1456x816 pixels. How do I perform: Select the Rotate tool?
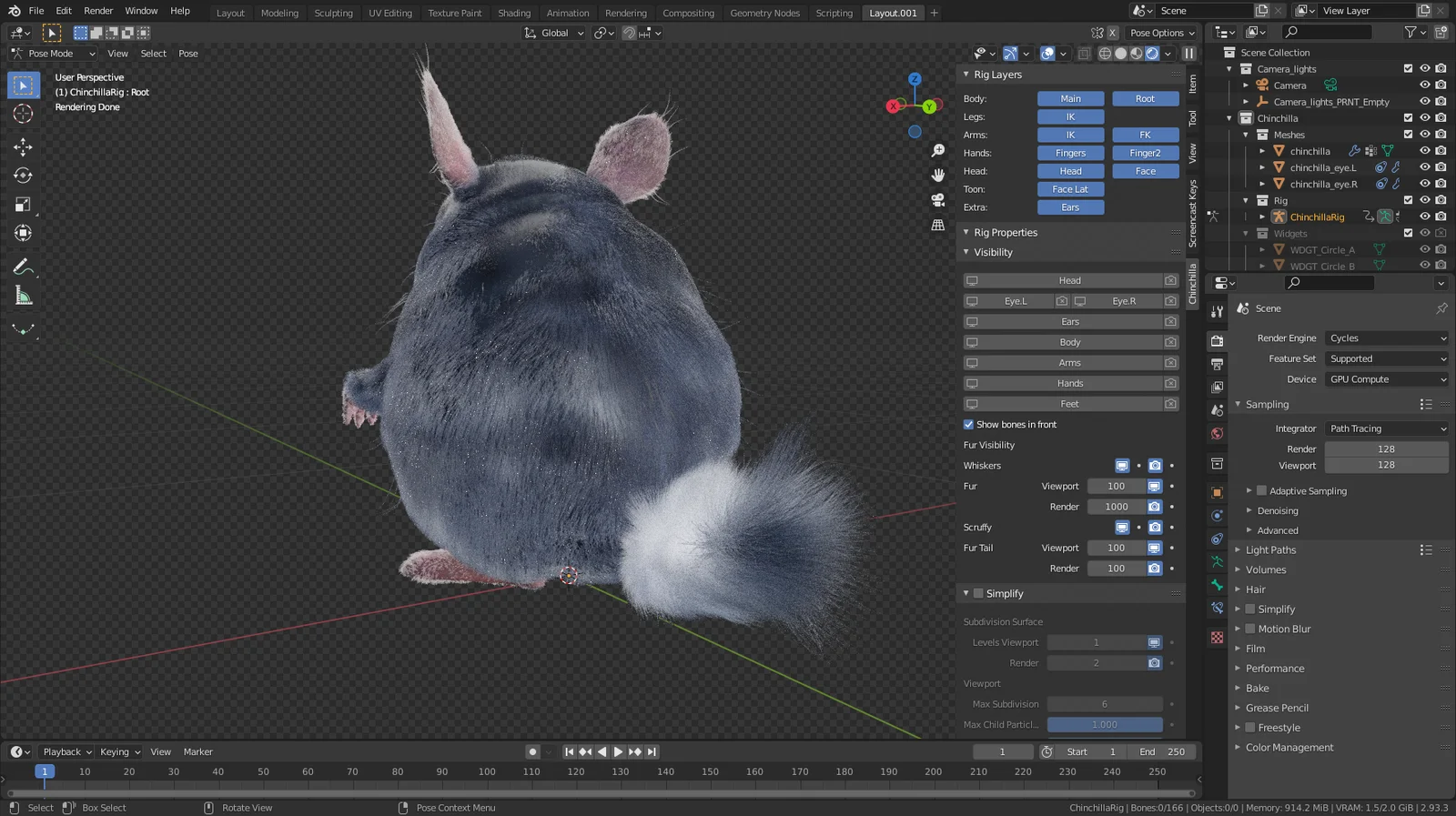[x=23, y=176]
